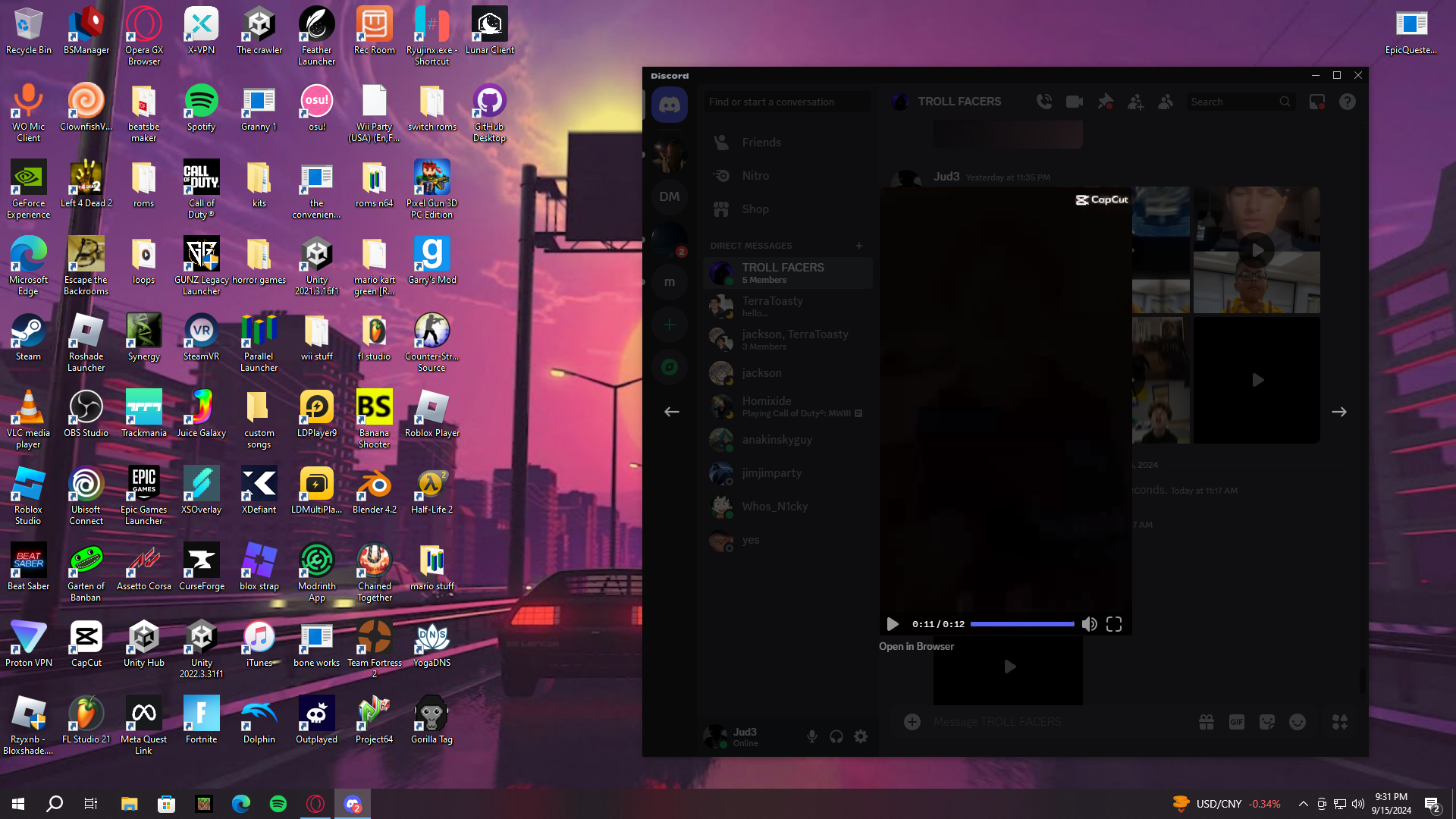Start voice call in TROLL FACERS
The image size is (1456, 819).
pyautogui.click(x=1044, y=102)
